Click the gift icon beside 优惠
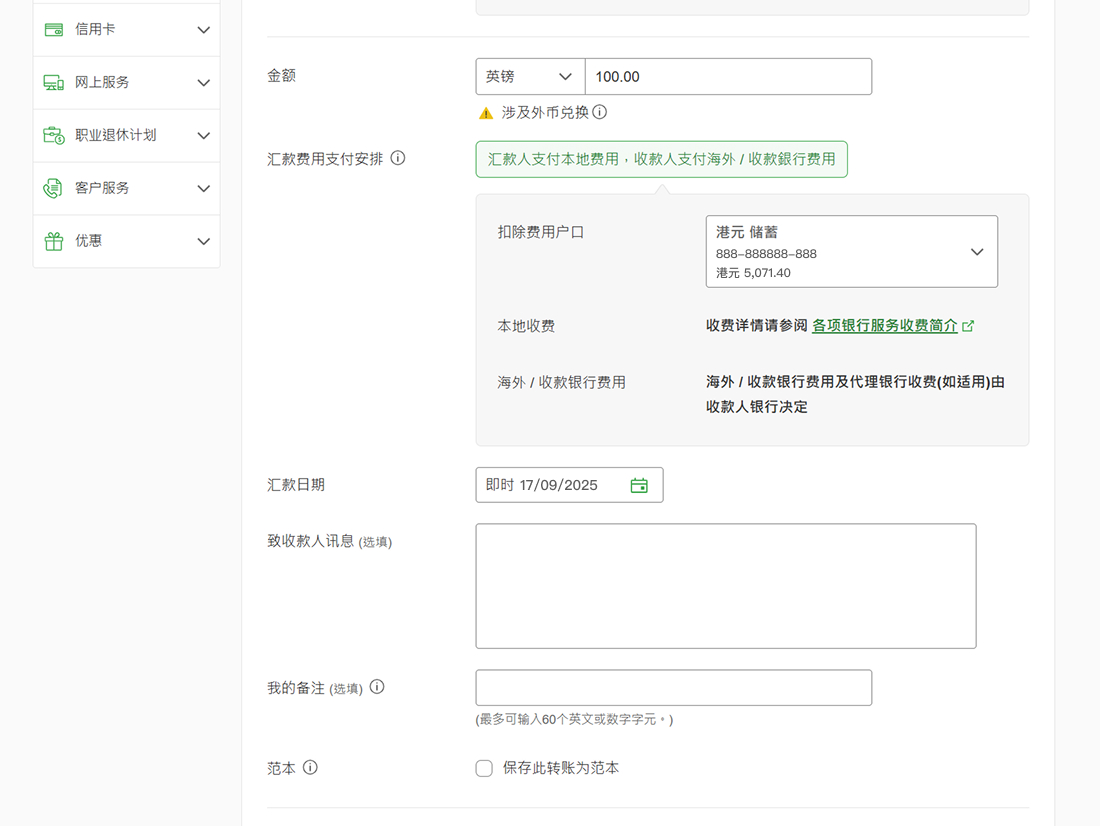 (x=53, y=241)
